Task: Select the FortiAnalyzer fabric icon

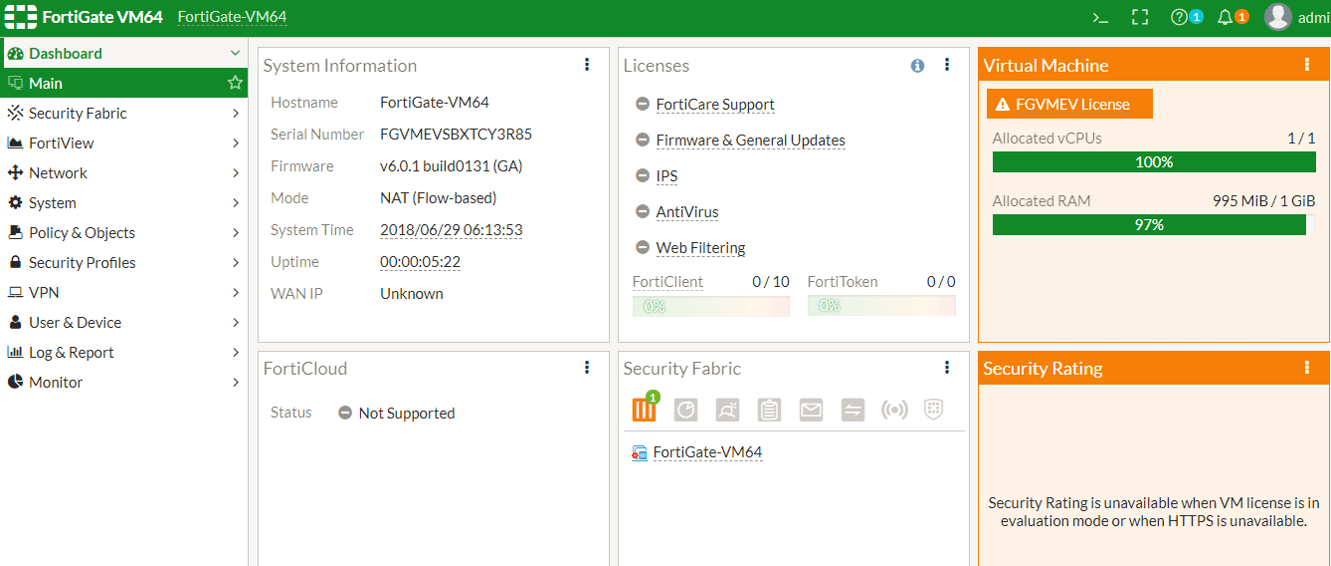Action: click(685, 410)
